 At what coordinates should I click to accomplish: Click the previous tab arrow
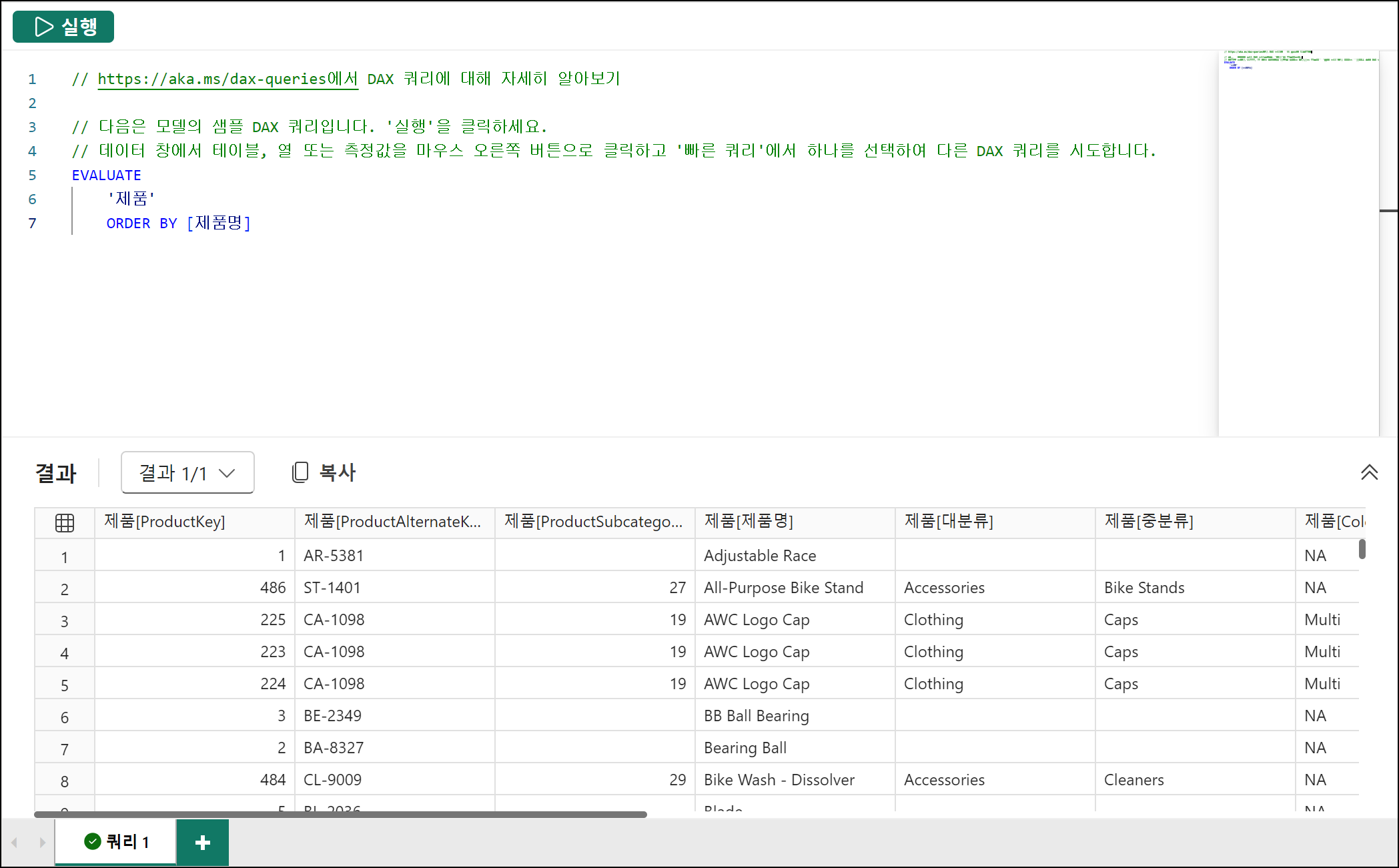15,842
